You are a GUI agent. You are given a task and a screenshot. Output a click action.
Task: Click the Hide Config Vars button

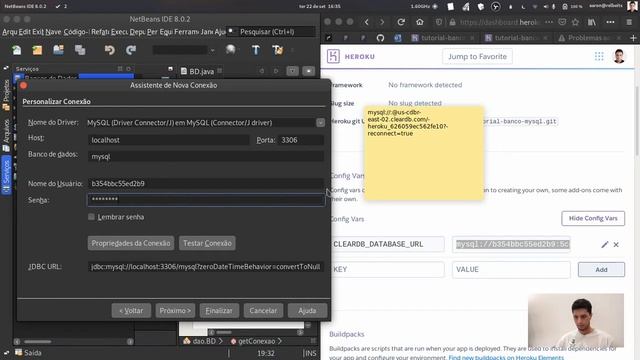593,218
